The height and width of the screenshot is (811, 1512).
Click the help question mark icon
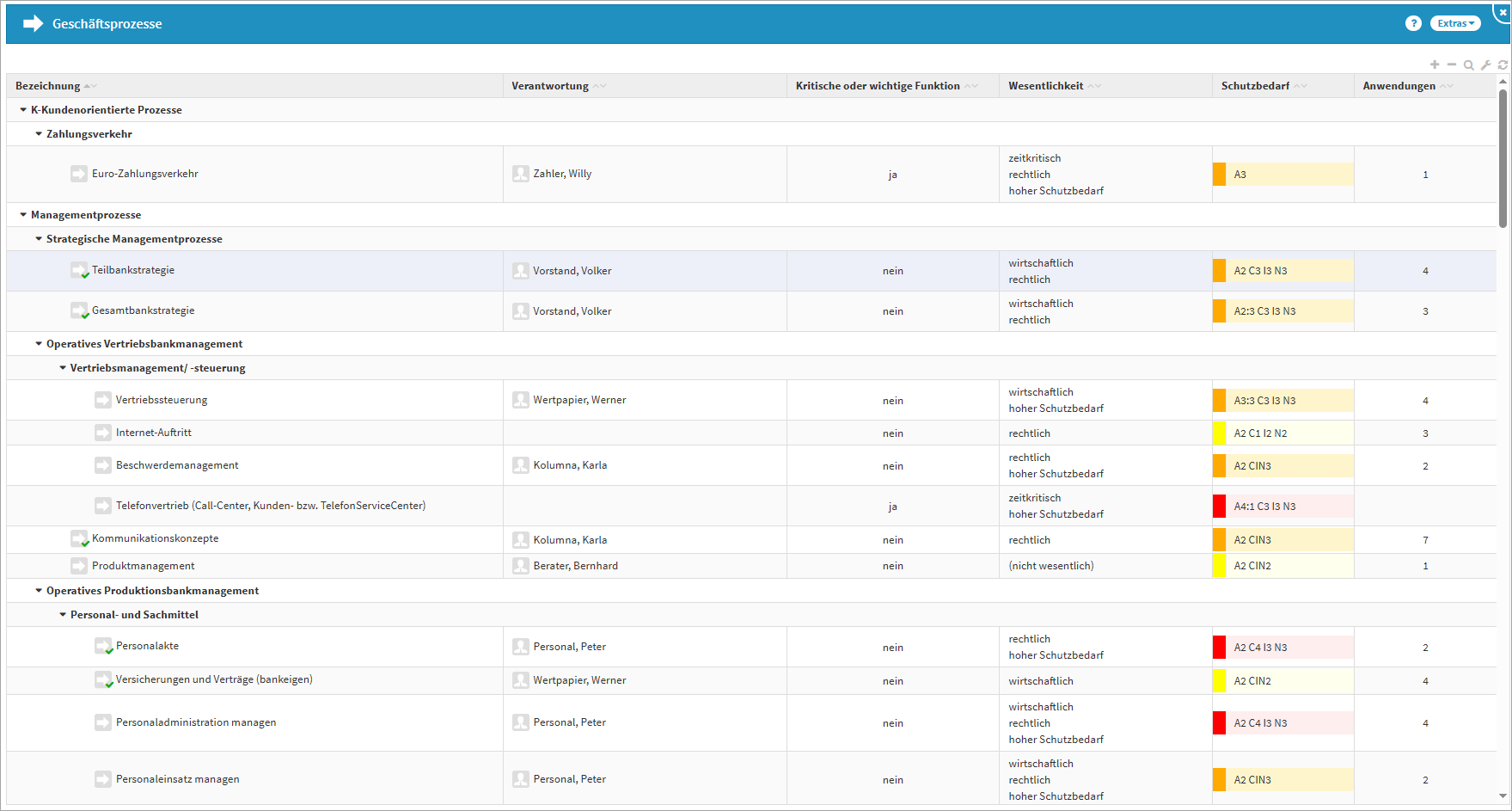[1413, 23]
